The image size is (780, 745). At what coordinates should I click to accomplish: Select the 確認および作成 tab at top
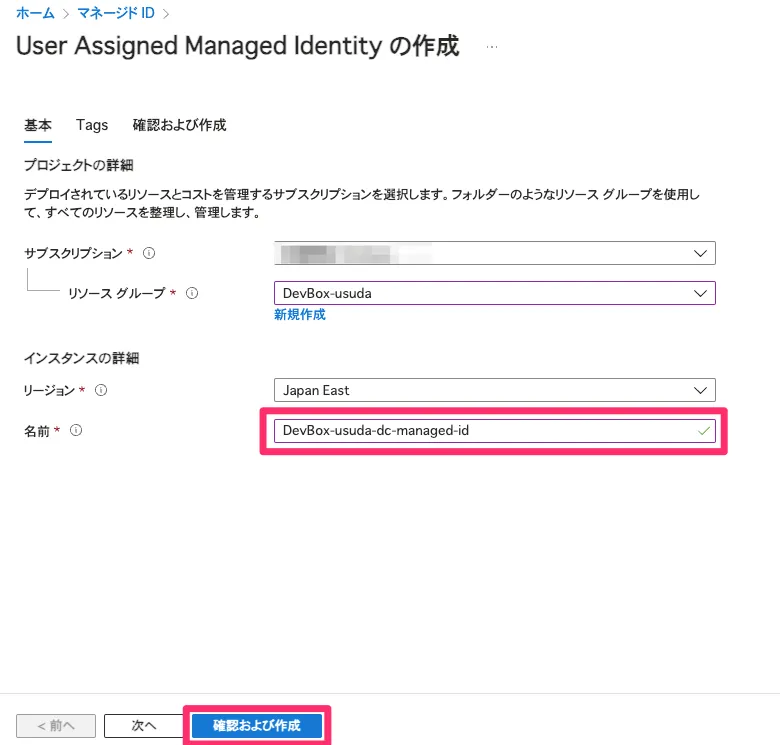[x=179, y=125]
